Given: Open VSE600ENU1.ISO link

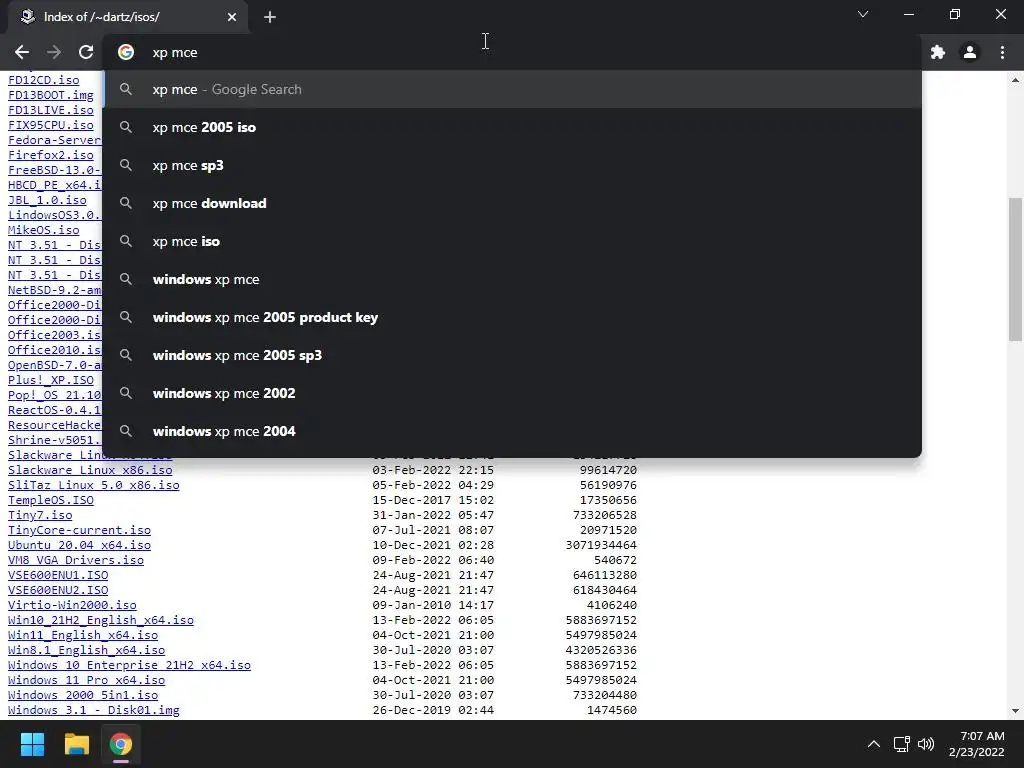Looking at the screenshot, I should coord(58,575).
